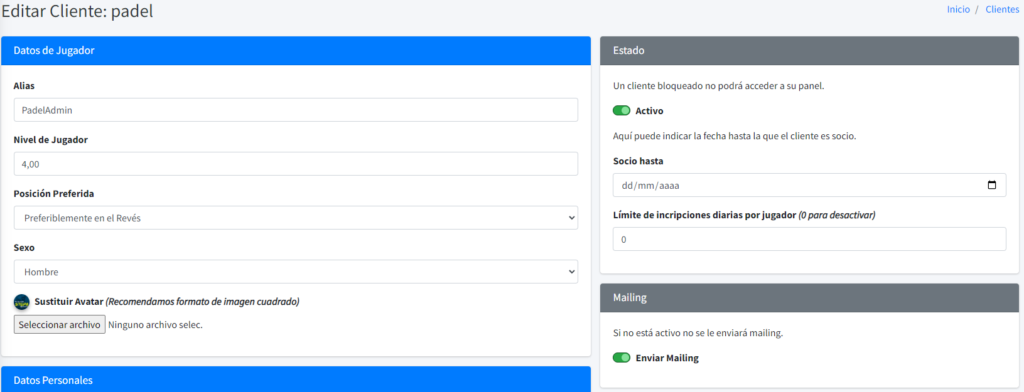The width and height of the screenshot is (1024, 392).
Task: Click the Datos Personales panel header
Action: pos(296,380)
